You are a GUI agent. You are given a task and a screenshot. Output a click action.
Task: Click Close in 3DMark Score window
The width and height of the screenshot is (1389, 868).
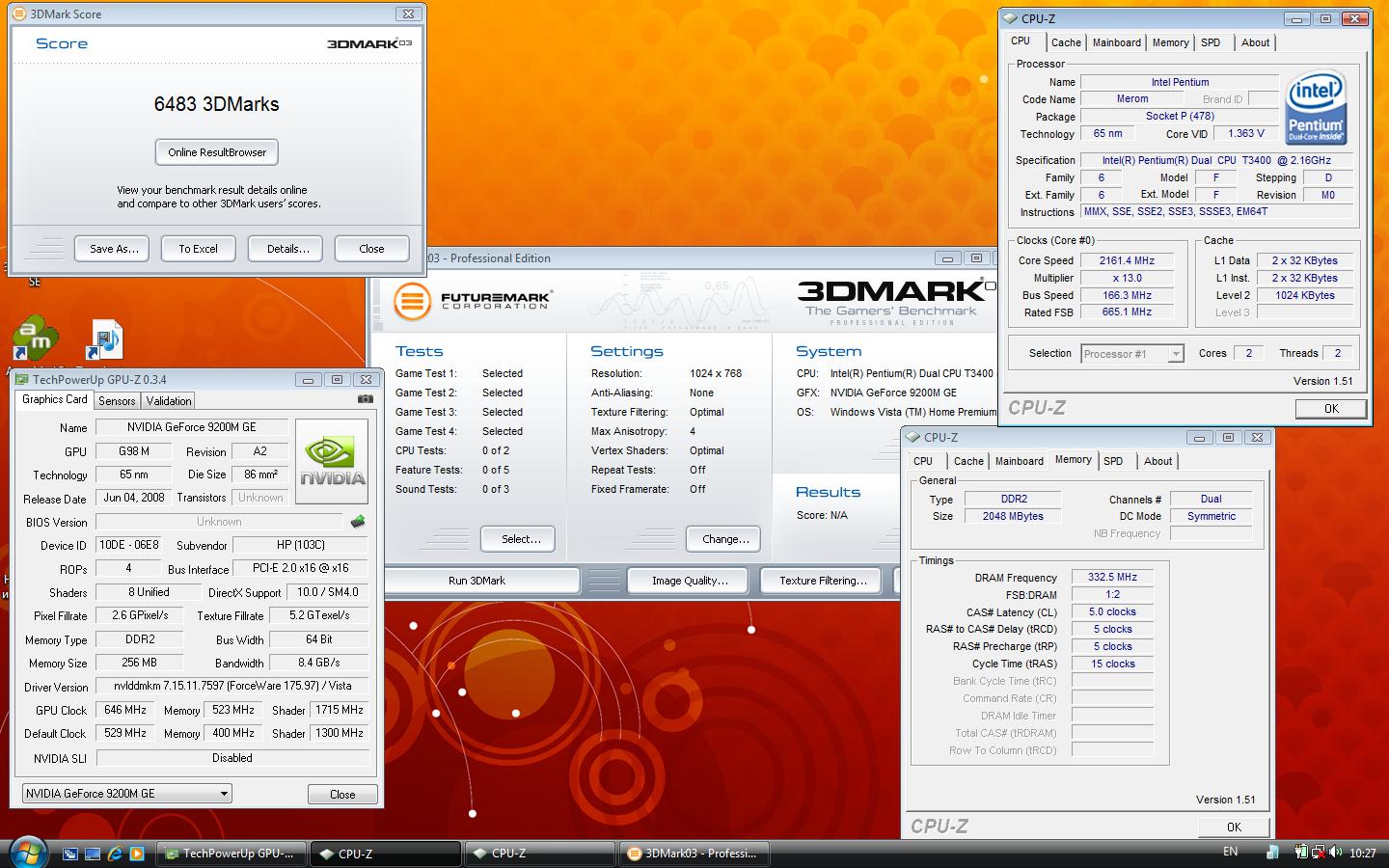click(371, 249)
